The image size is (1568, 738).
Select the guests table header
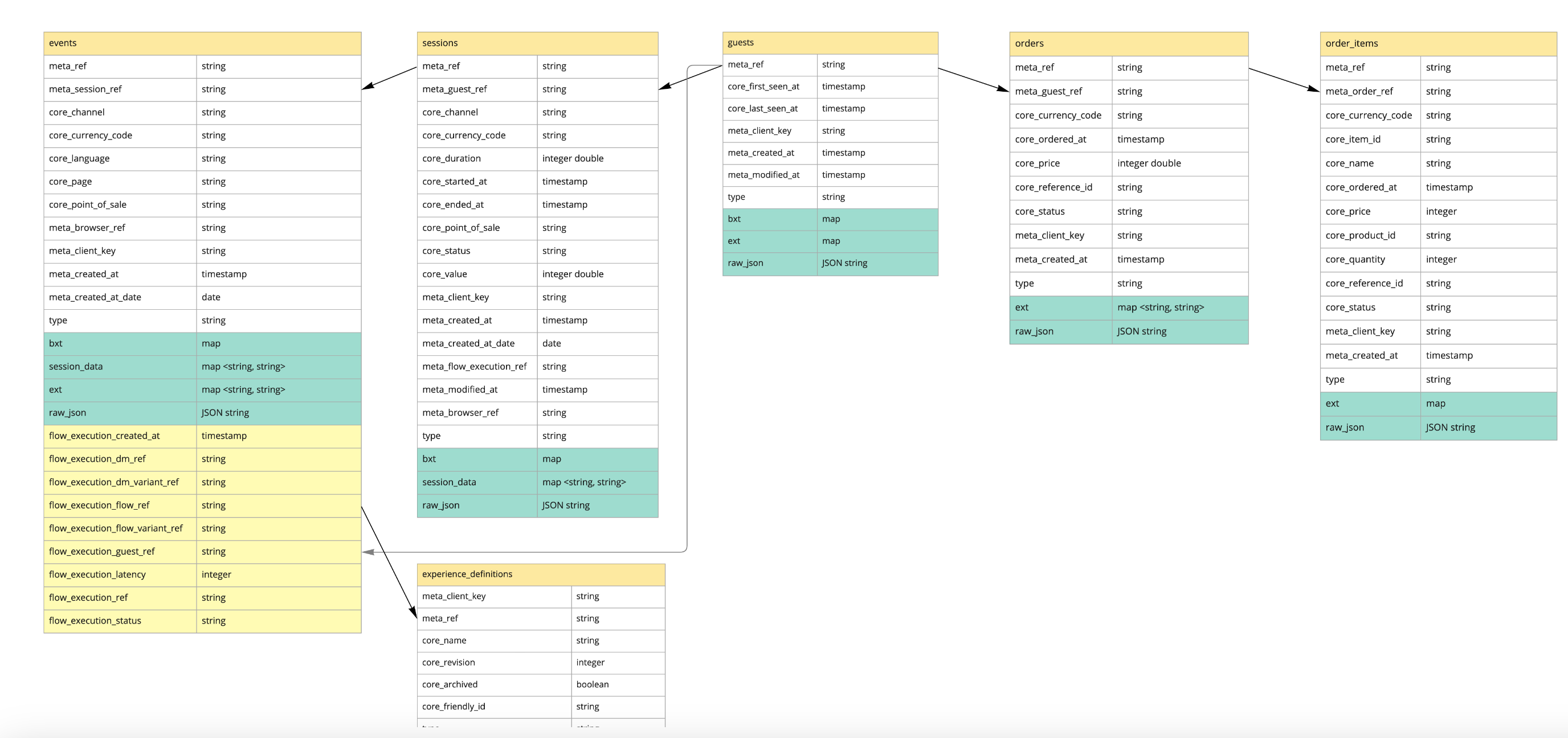830,43
